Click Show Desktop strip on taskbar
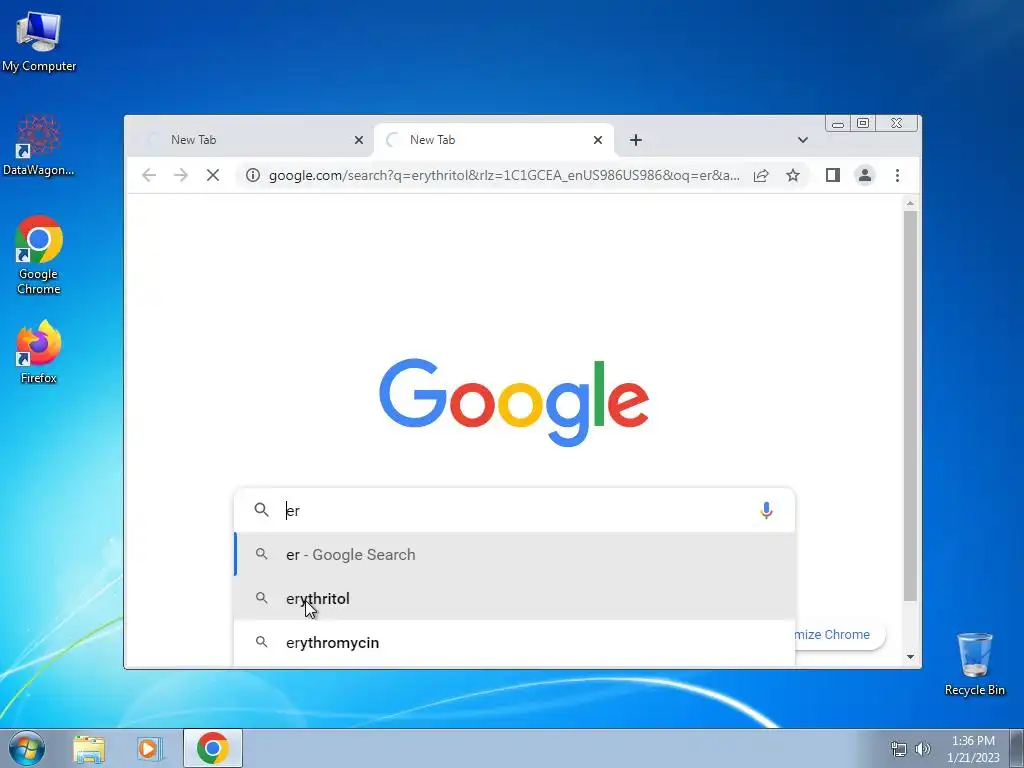1024x768 pixels. 1017,748
